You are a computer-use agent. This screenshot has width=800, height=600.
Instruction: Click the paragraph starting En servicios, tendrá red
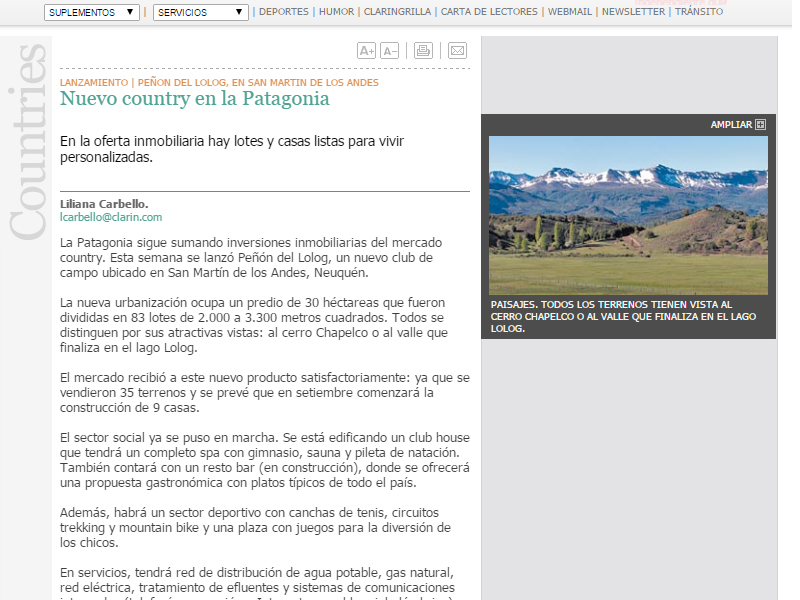[257, 583]
